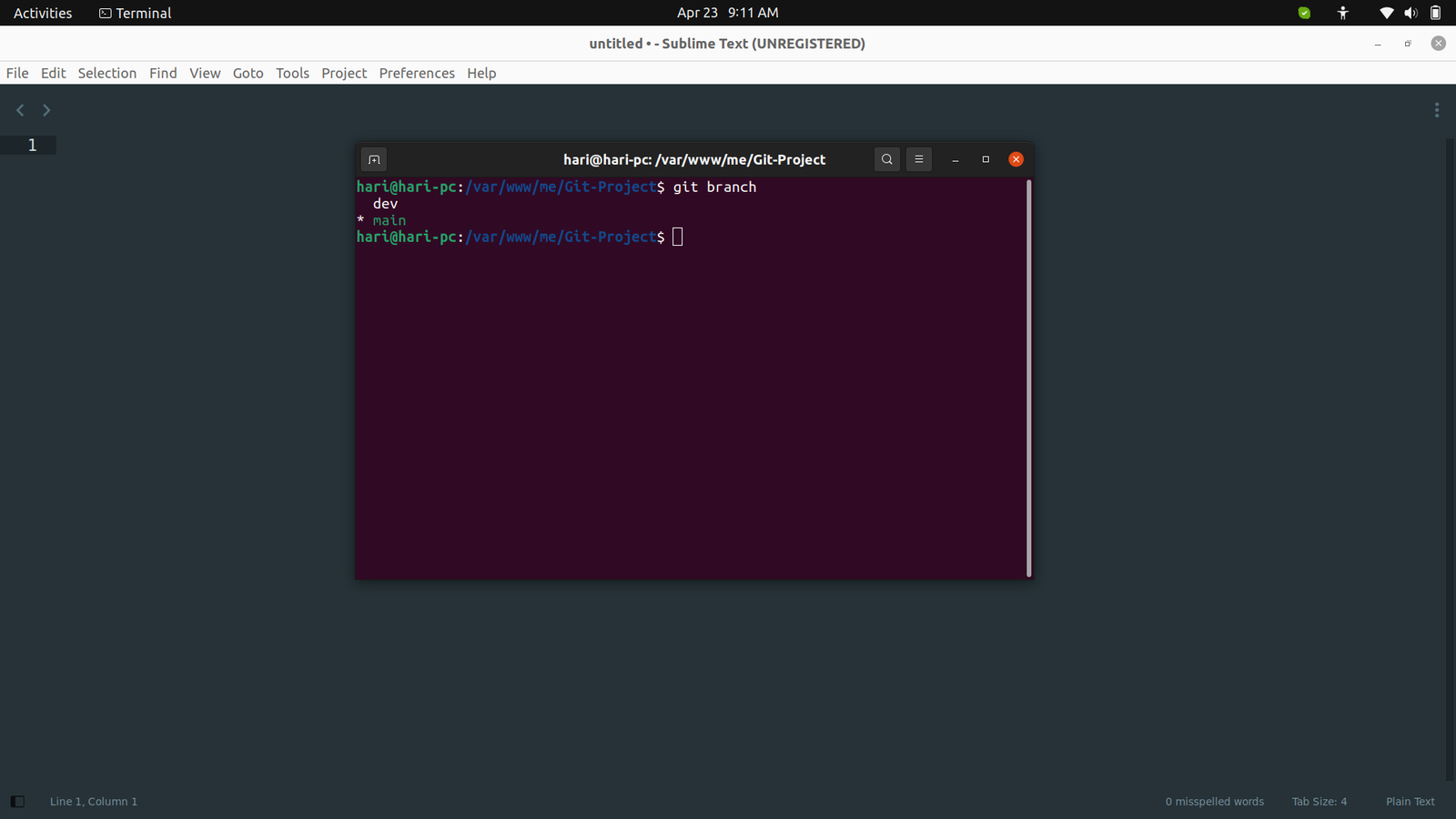Open the terminal hamburger menu

coord(919,159)
